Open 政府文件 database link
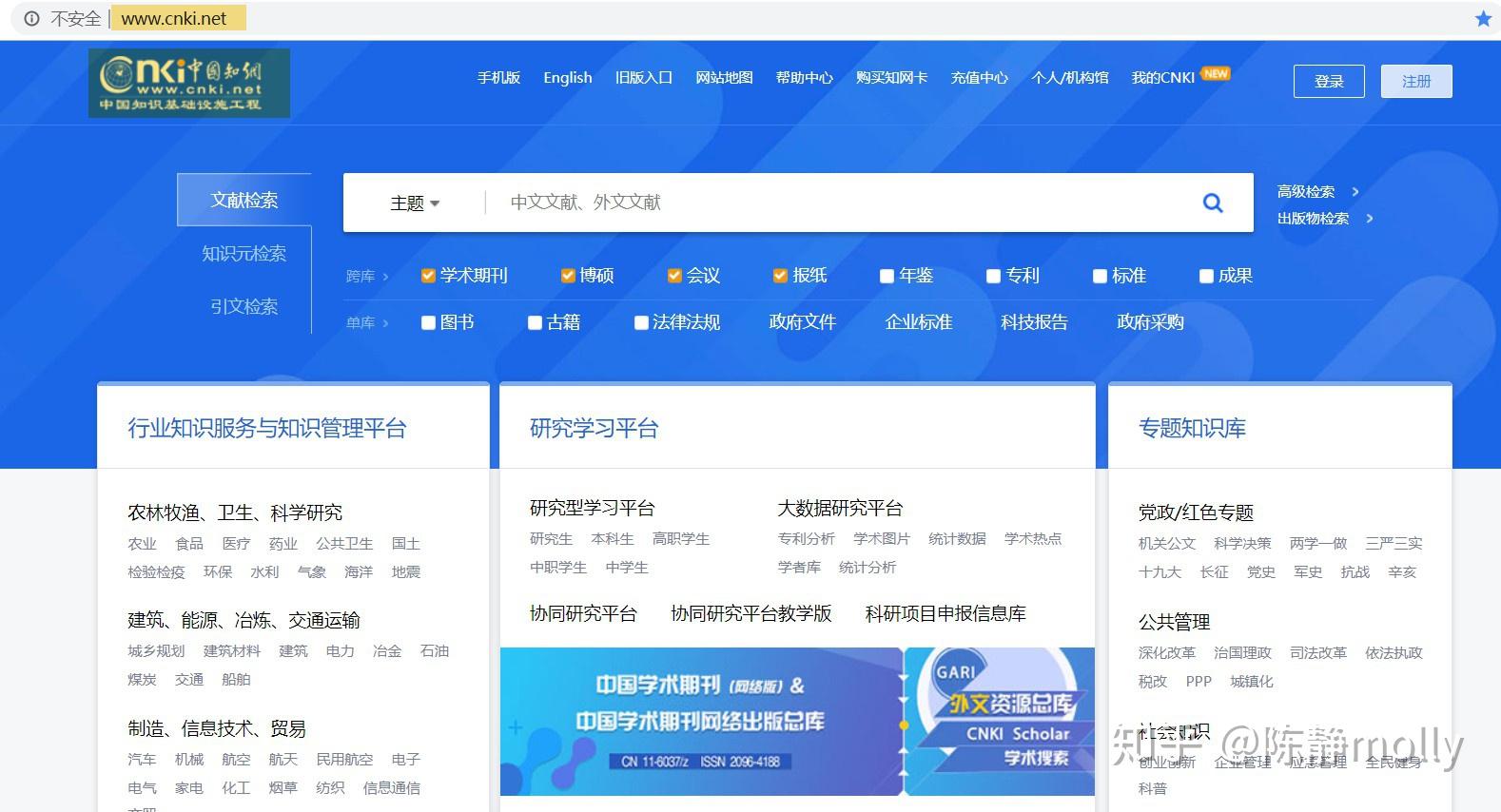This screenshot has height=812, width=1501. coord(802,323)
